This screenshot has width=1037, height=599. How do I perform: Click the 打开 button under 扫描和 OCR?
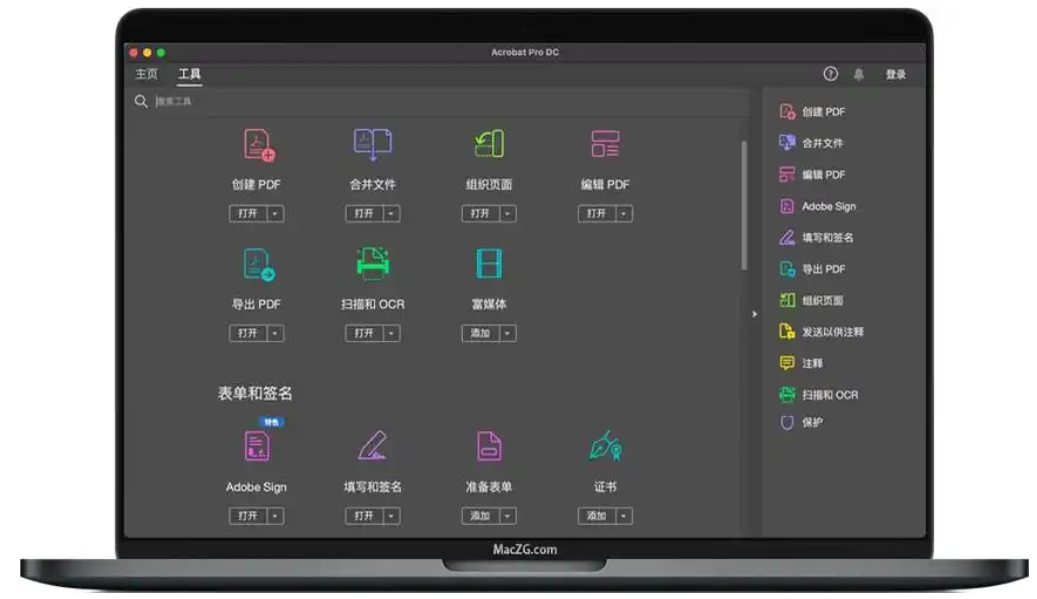click(x=364, y=333)
